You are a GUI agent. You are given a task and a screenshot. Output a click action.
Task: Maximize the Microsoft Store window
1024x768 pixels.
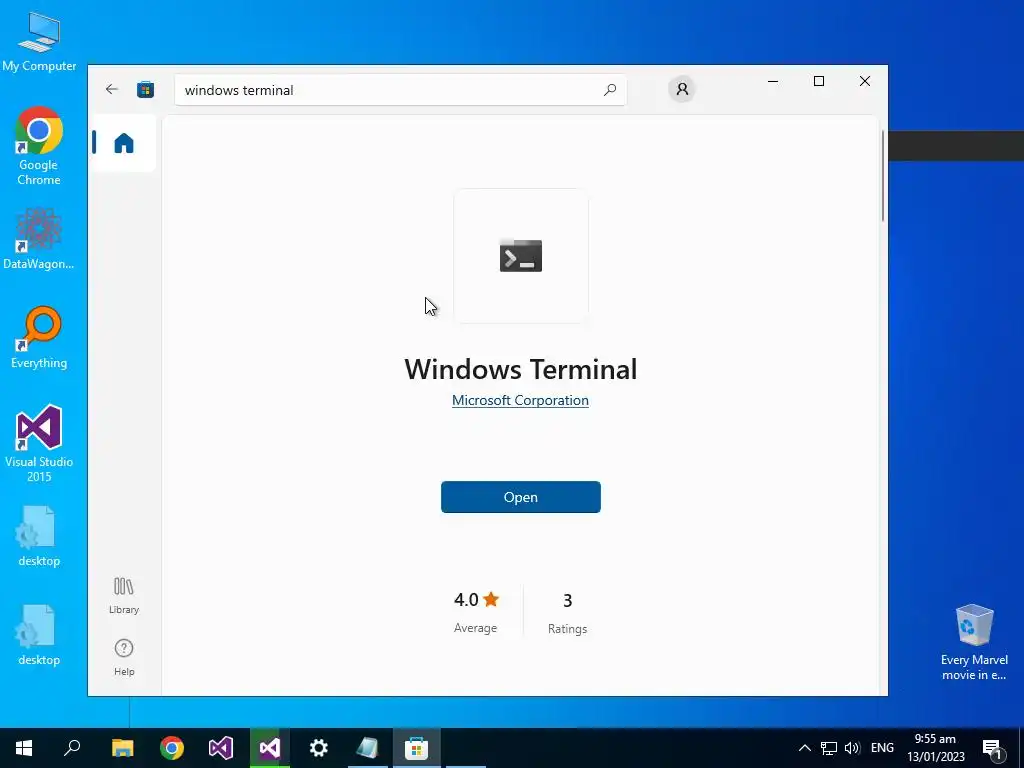click(819, 81)
